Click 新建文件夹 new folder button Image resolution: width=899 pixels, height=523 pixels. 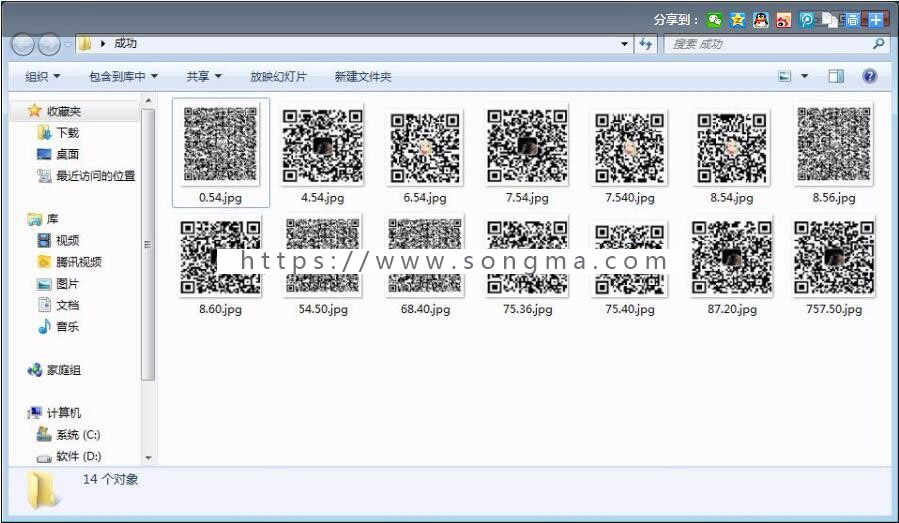point(363,76)
